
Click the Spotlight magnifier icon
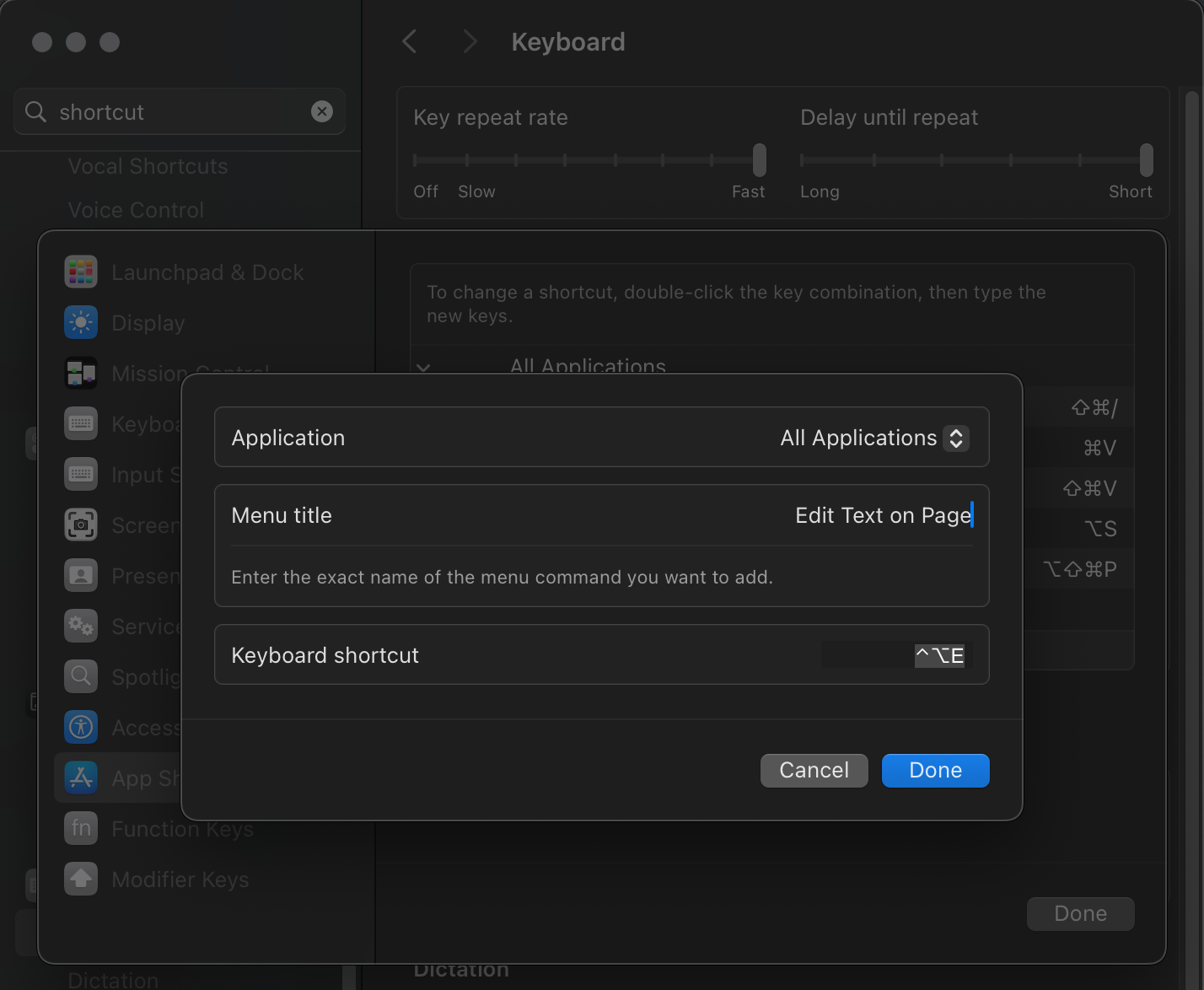(x=81, y=677)
